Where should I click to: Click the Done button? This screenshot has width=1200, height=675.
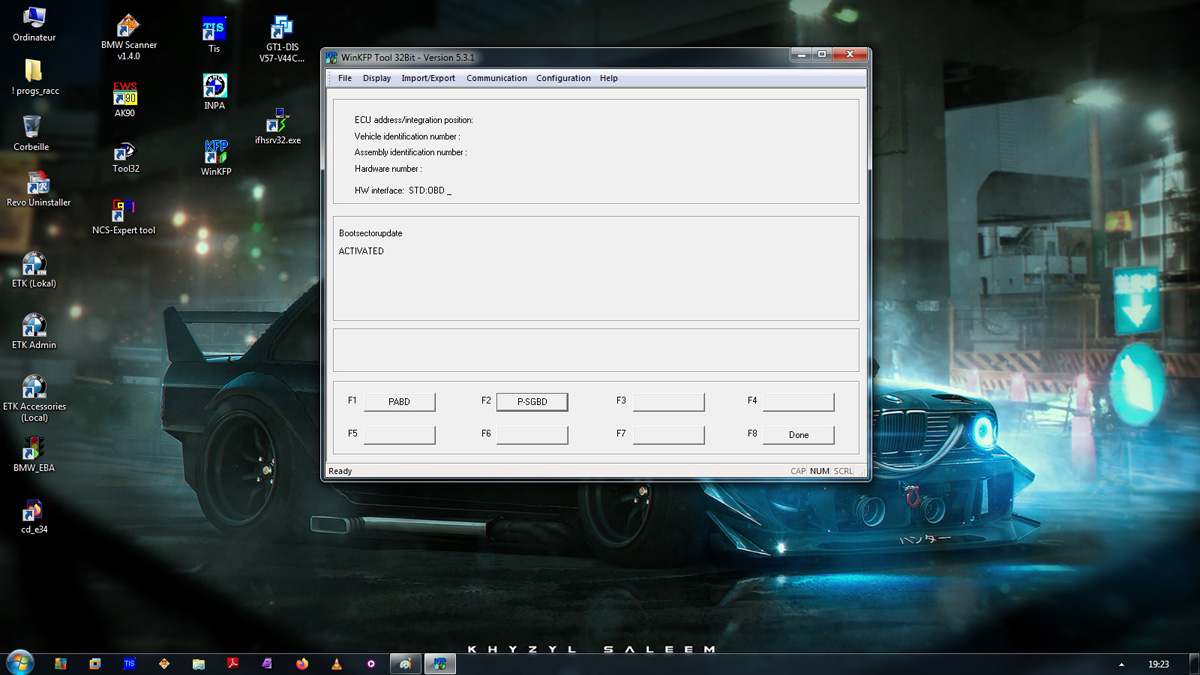coord(798,435)
